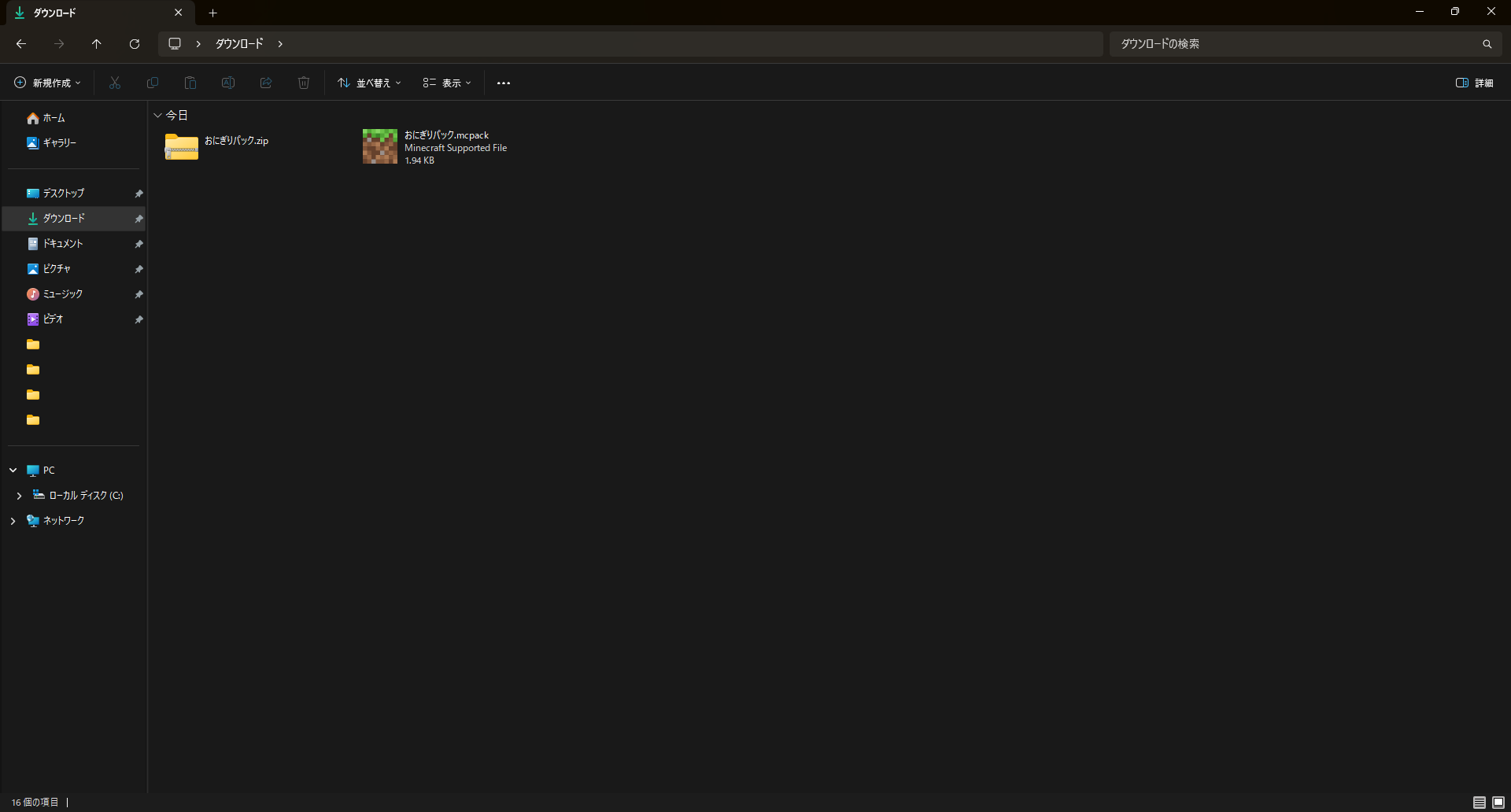Open the three-dots more options menu
Viewport: 1511px width, 812px height.
[504, 83]
